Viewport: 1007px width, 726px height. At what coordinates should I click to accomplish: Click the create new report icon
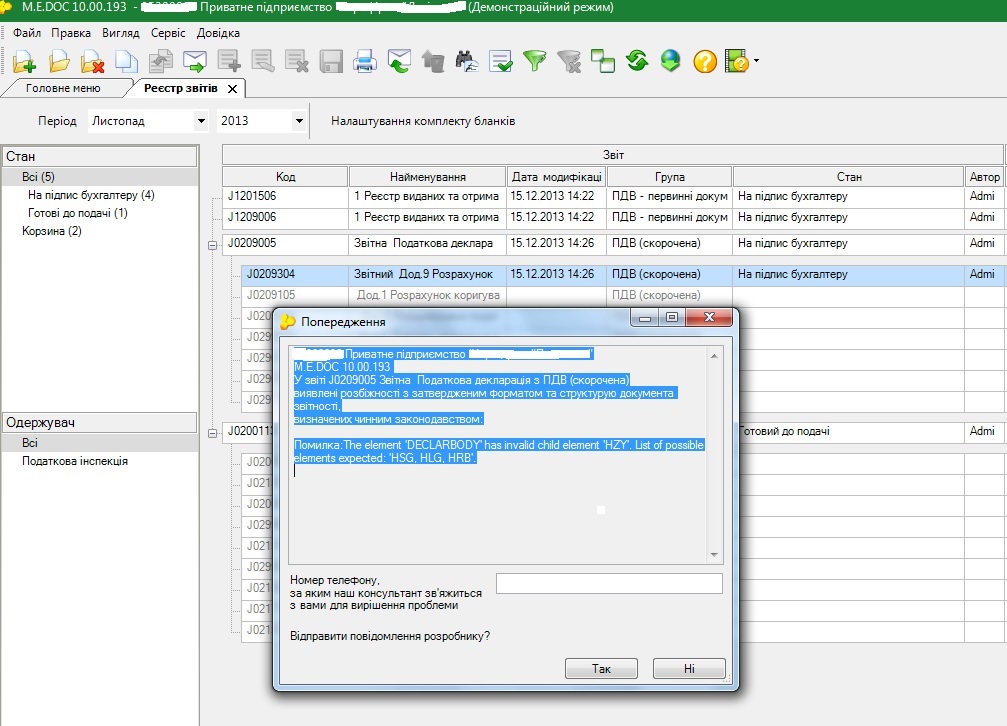24,62
